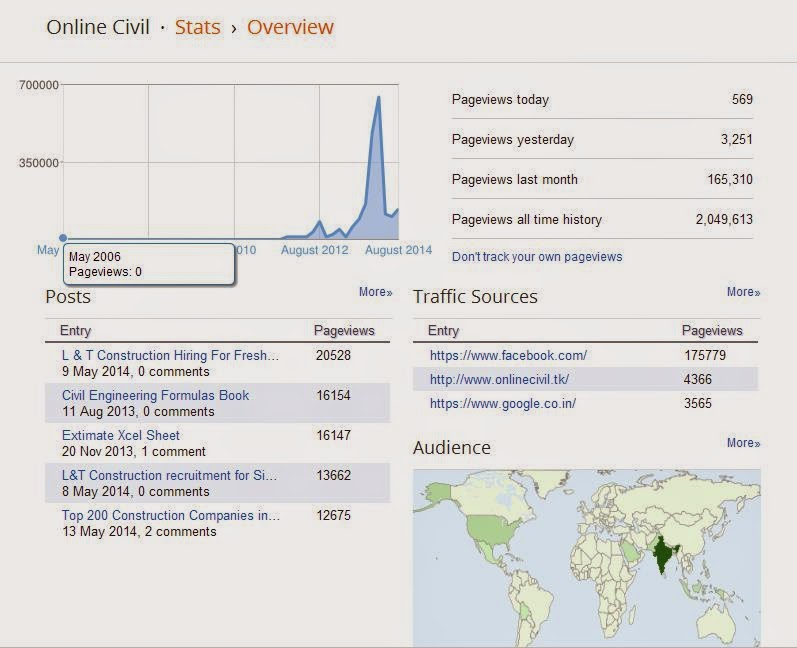
Task: Open More link beside Traffic Sources
Action: point(743,292)
